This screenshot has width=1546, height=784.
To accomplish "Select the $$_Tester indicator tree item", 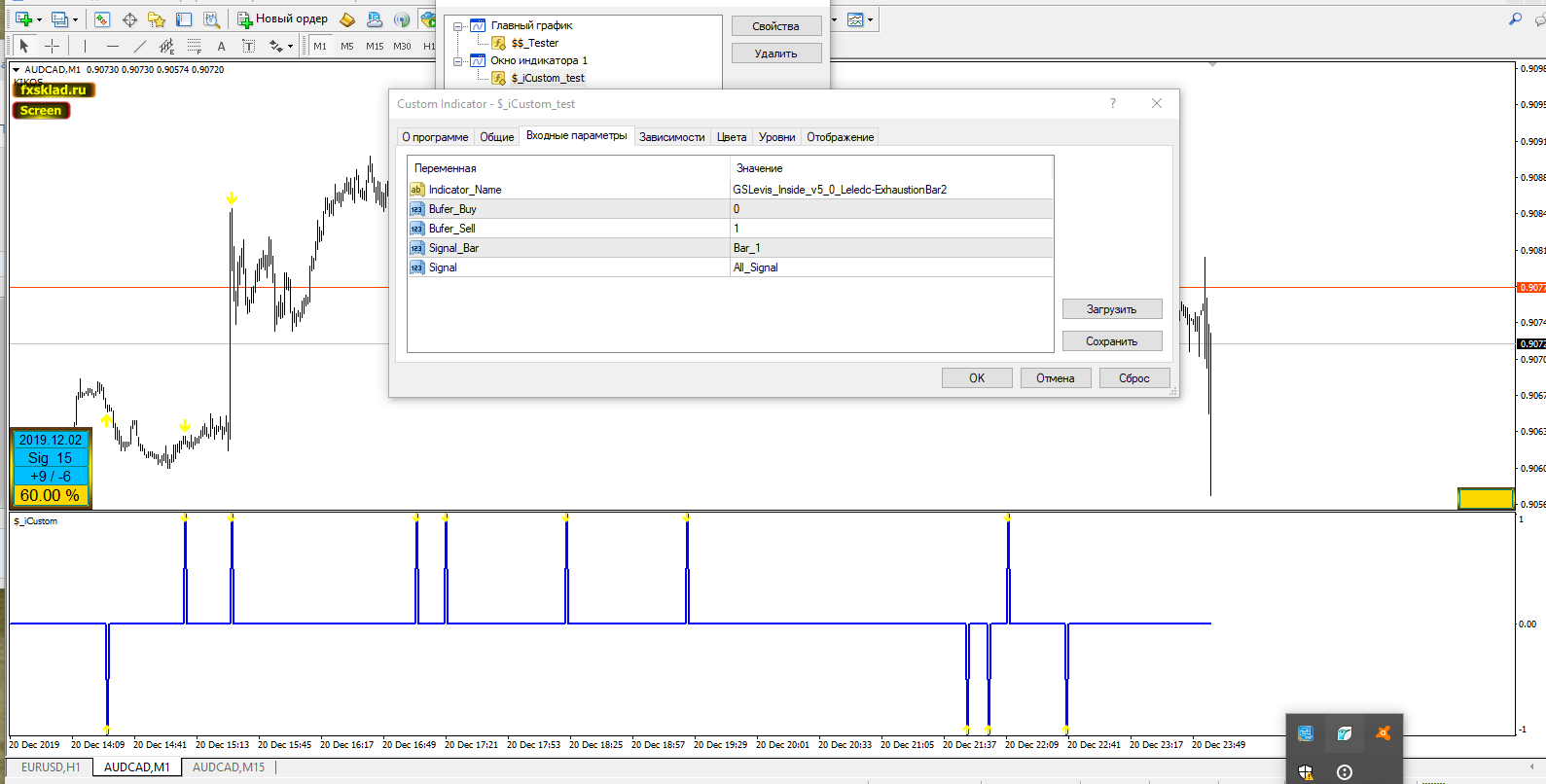I will pos(535,44).
